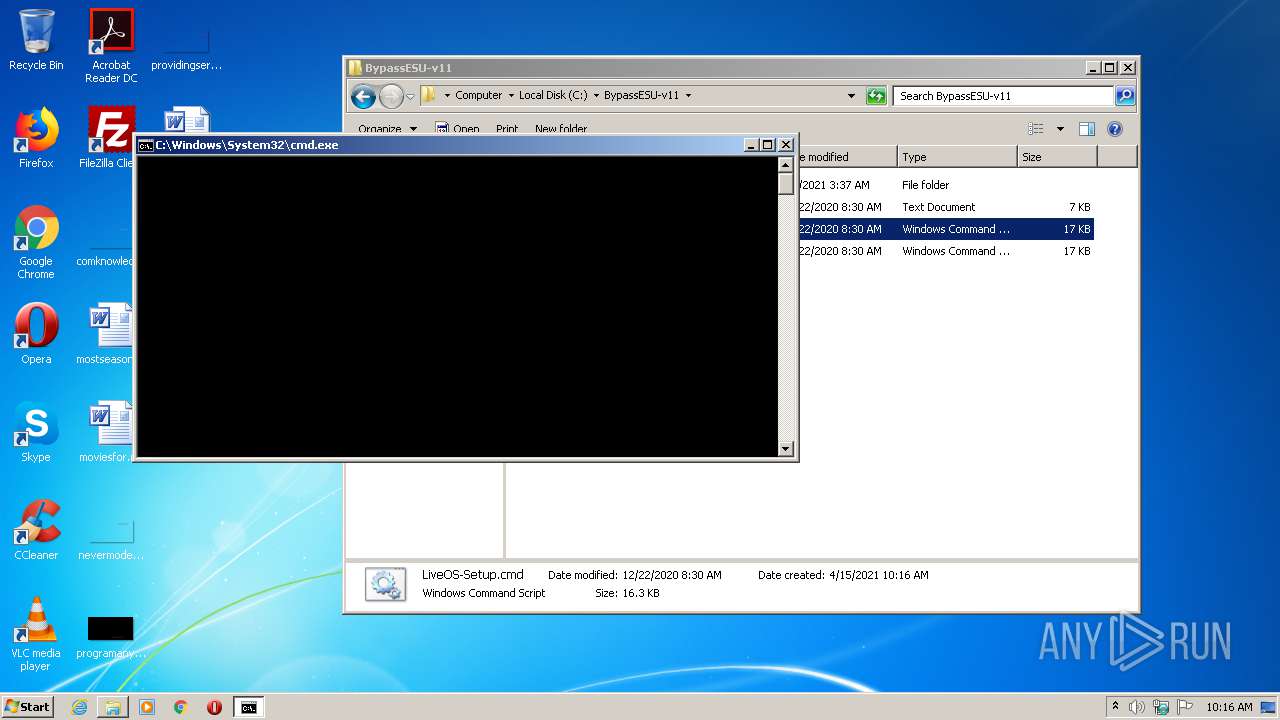Select the nevermode… desktop file
Image resolution: width=1280 pixels, height=720 pixels.
point(111,540)
